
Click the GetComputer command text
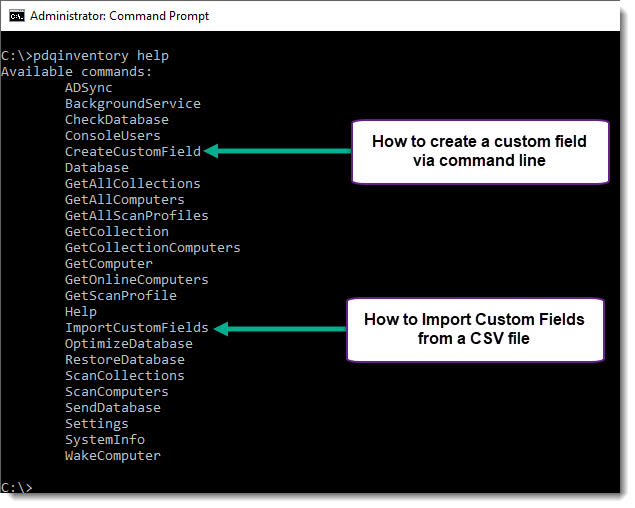click(109, 264)
